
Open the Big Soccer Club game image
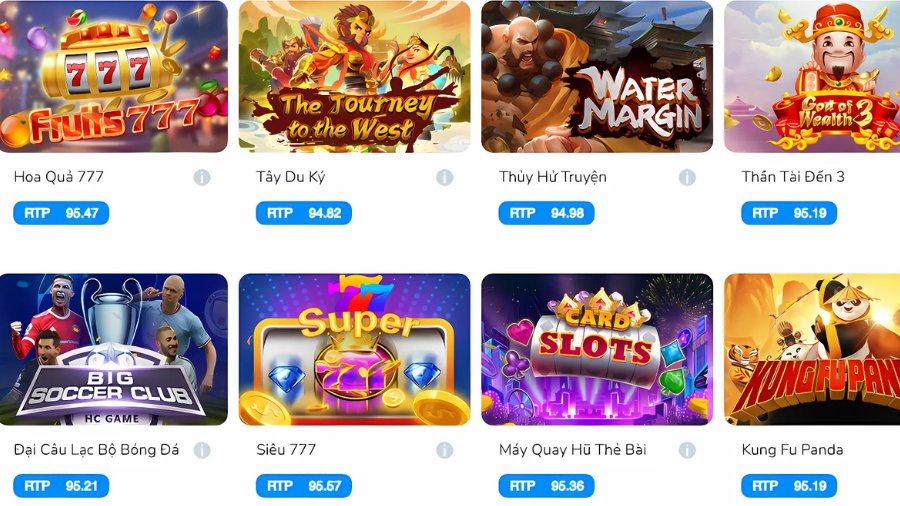(114, 349)
